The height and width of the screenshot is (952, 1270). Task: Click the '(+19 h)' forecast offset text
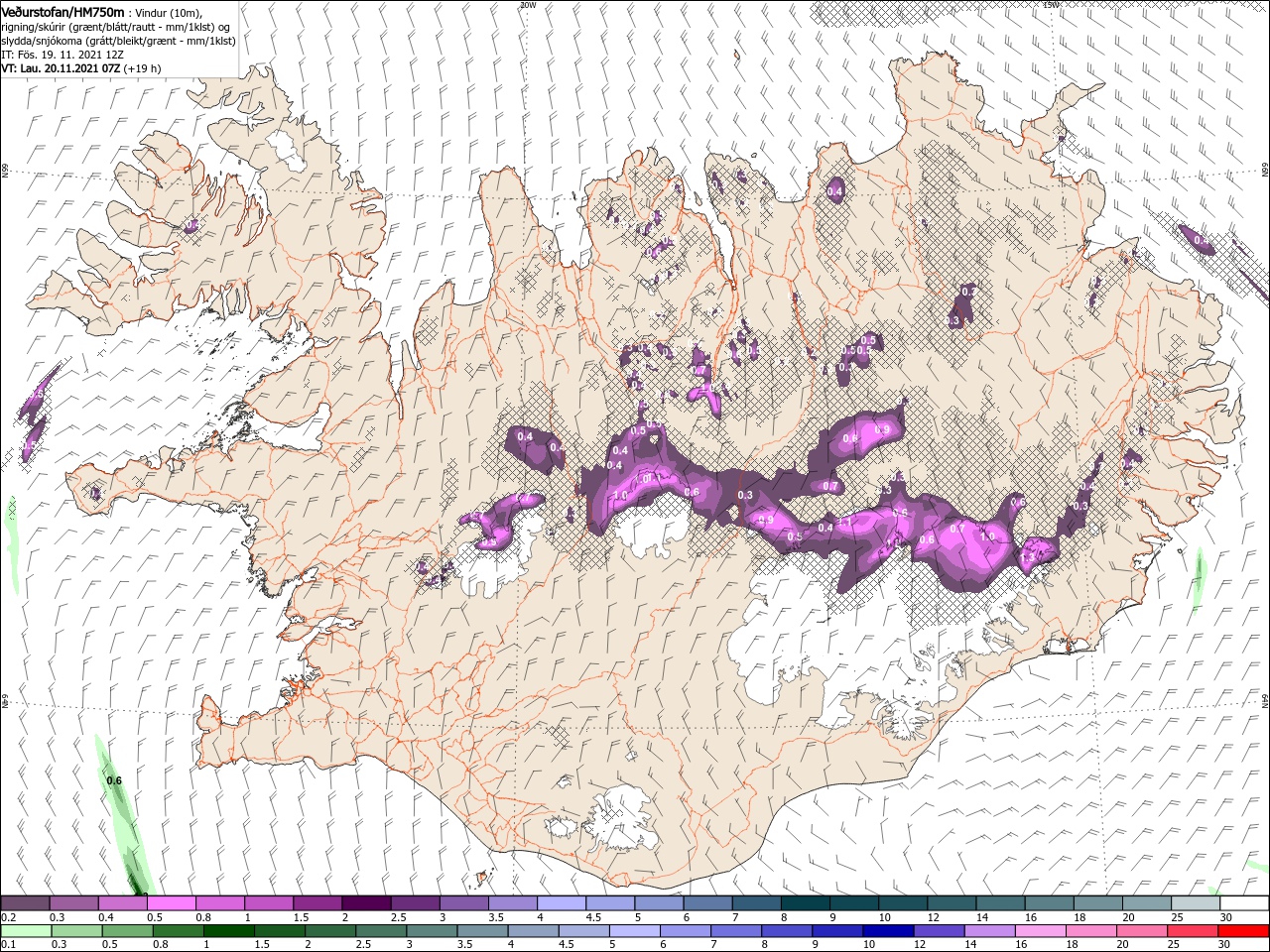[143, 68]
